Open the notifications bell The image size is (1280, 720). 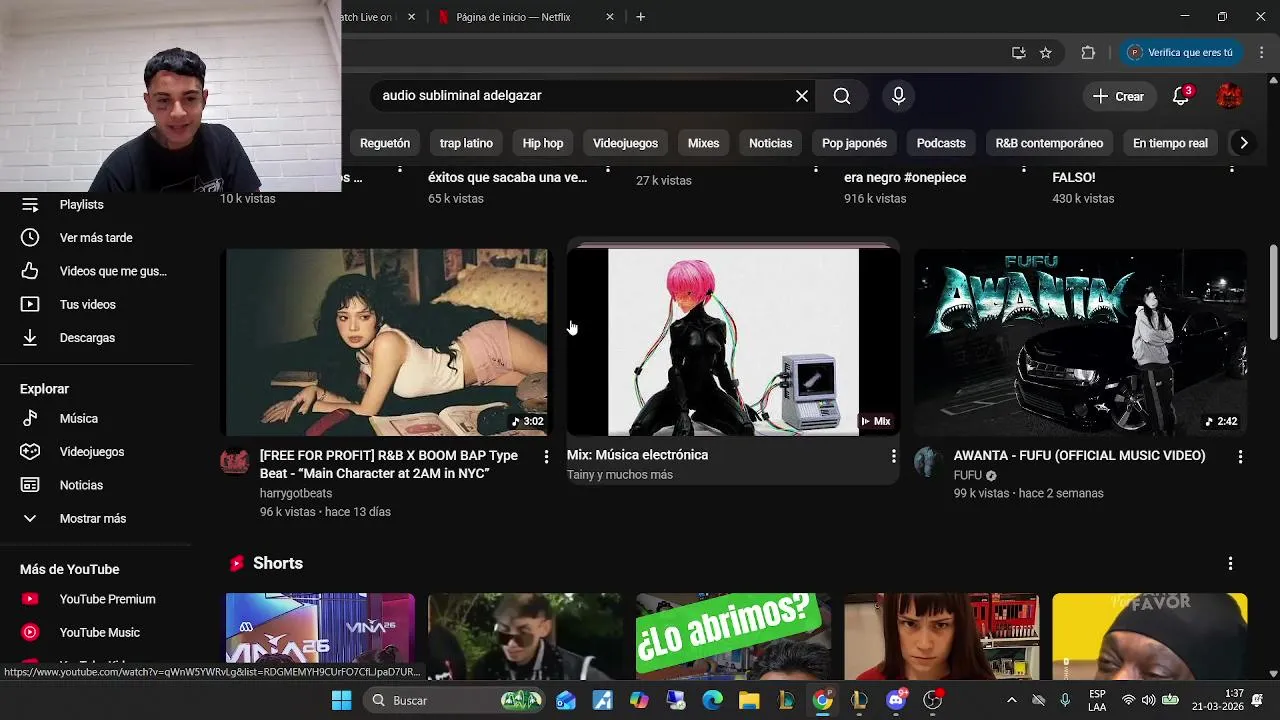tap(1181, 96)
